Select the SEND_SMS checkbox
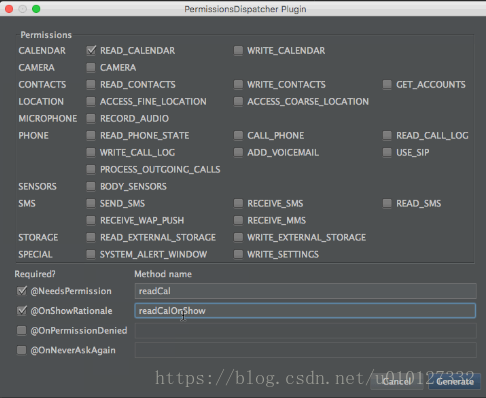The width and height of the screenshot is (486, 398). [x=91, y=203]
